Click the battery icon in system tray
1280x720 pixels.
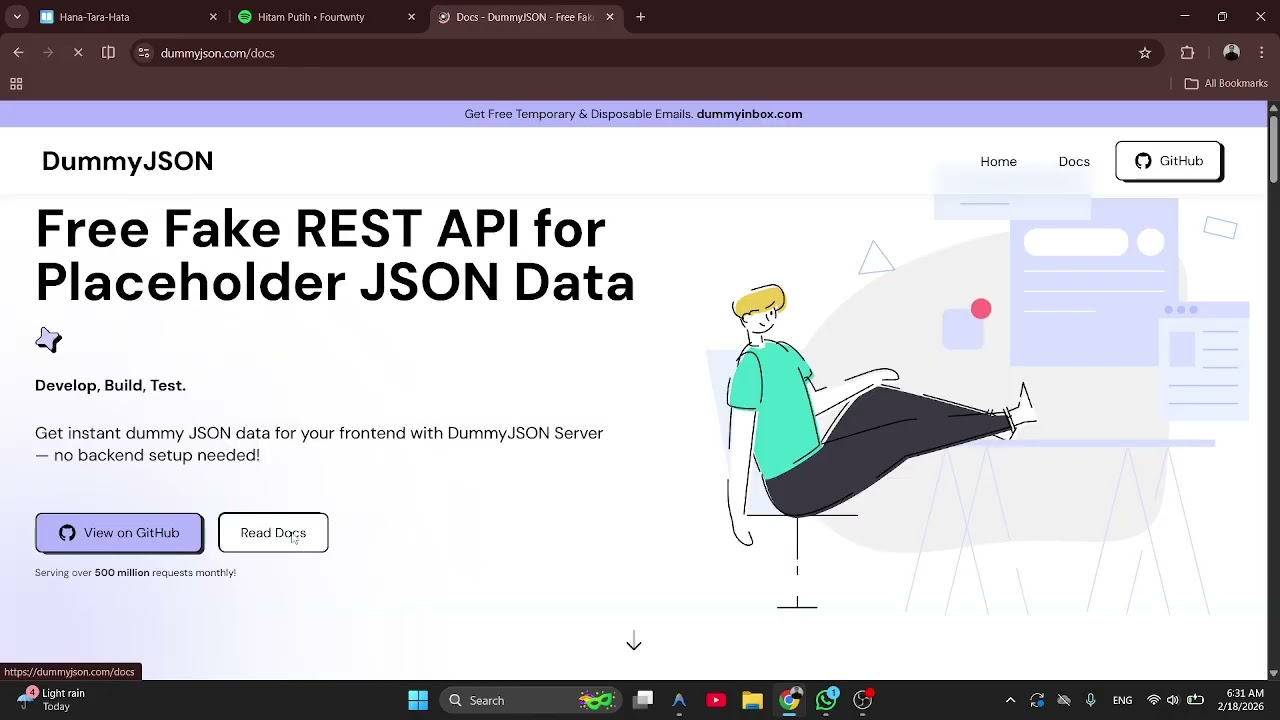point(1195,700)
